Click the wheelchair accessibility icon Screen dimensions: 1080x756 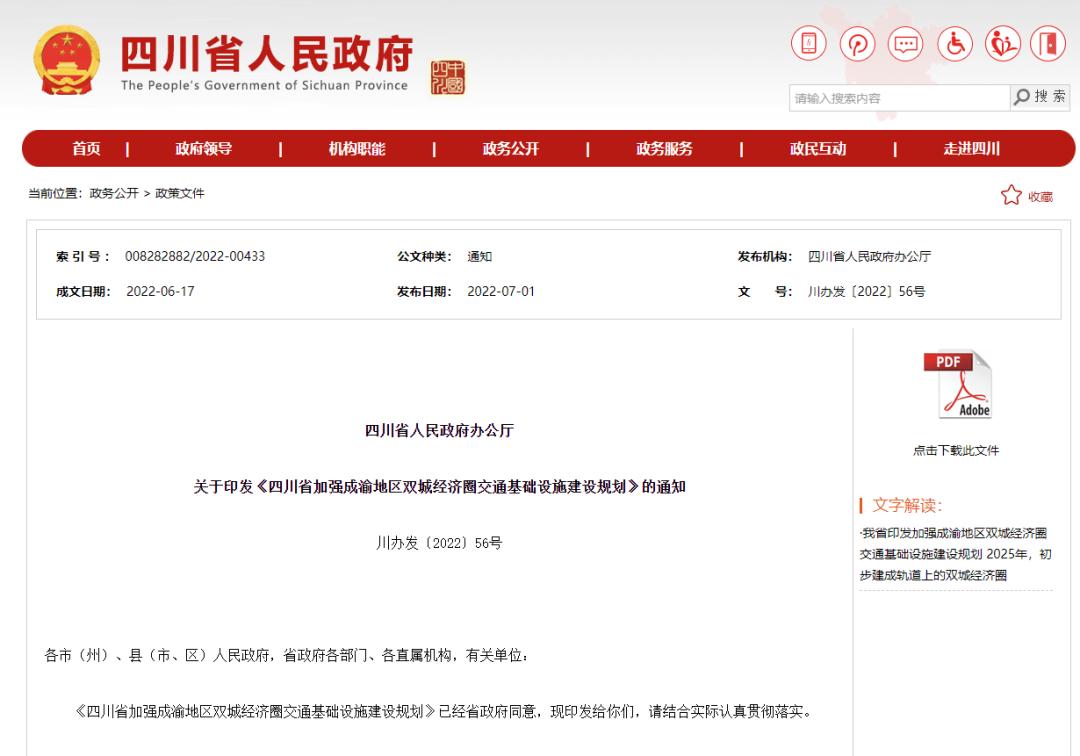coord(955,44)
